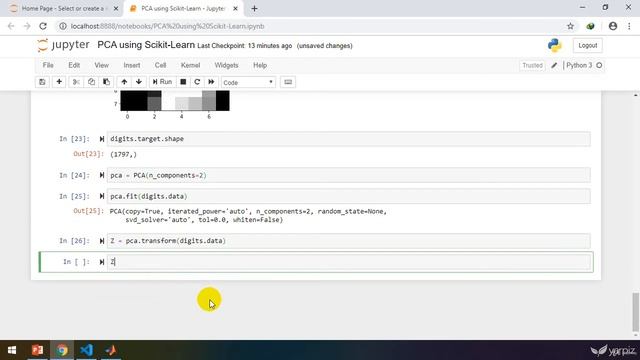Screen dimensions: 640x360
Task: Click the browser extension icon
Action: (x=590, y=26)
